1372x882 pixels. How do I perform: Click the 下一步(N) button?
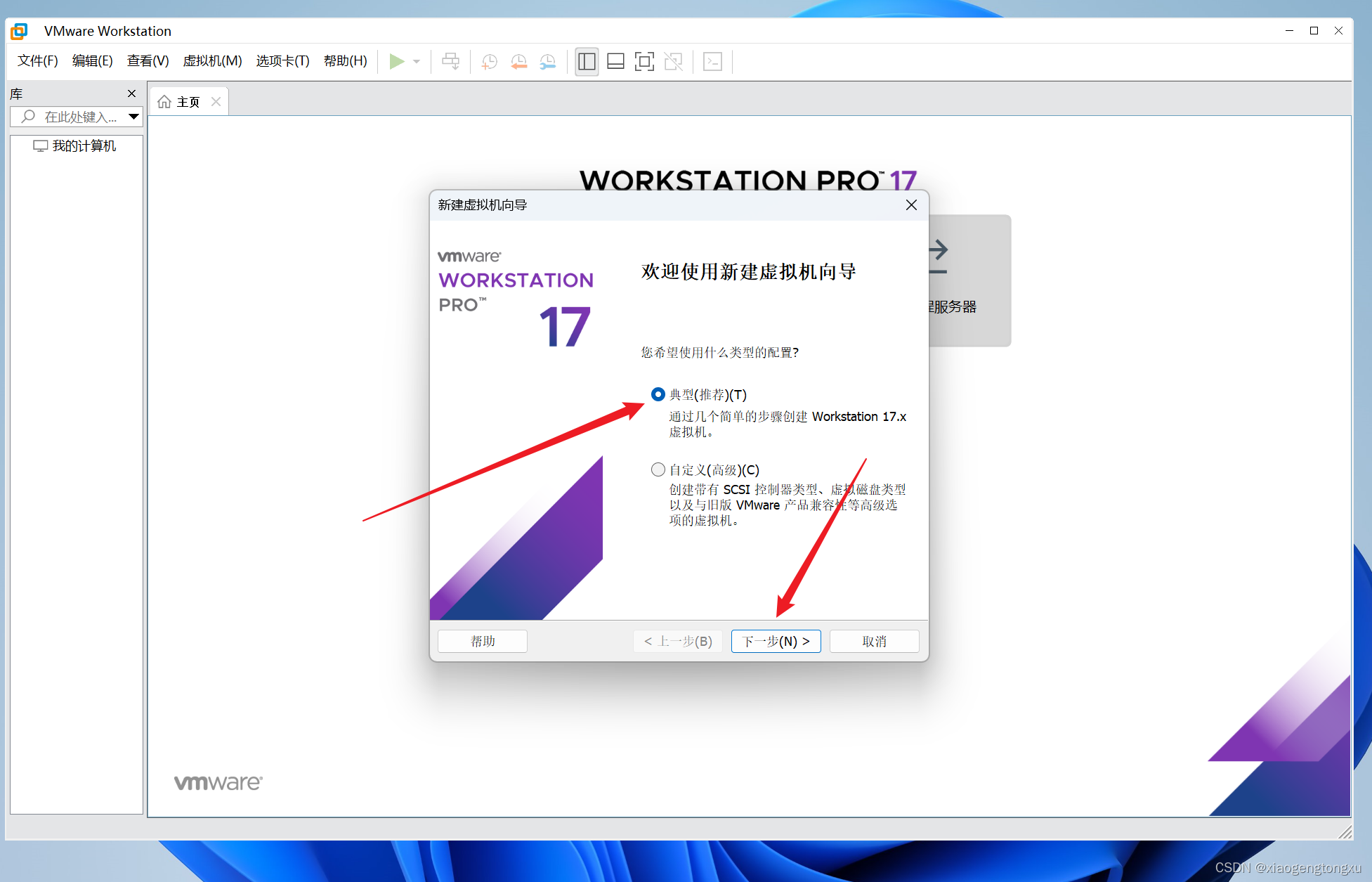point(776,641)
